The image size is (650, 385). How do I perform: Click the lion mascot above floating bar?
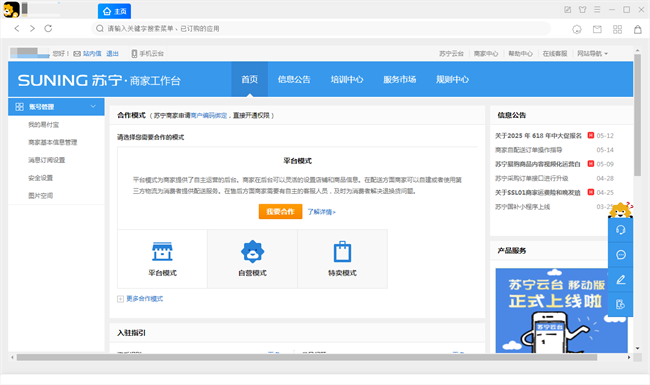point(621,210)
